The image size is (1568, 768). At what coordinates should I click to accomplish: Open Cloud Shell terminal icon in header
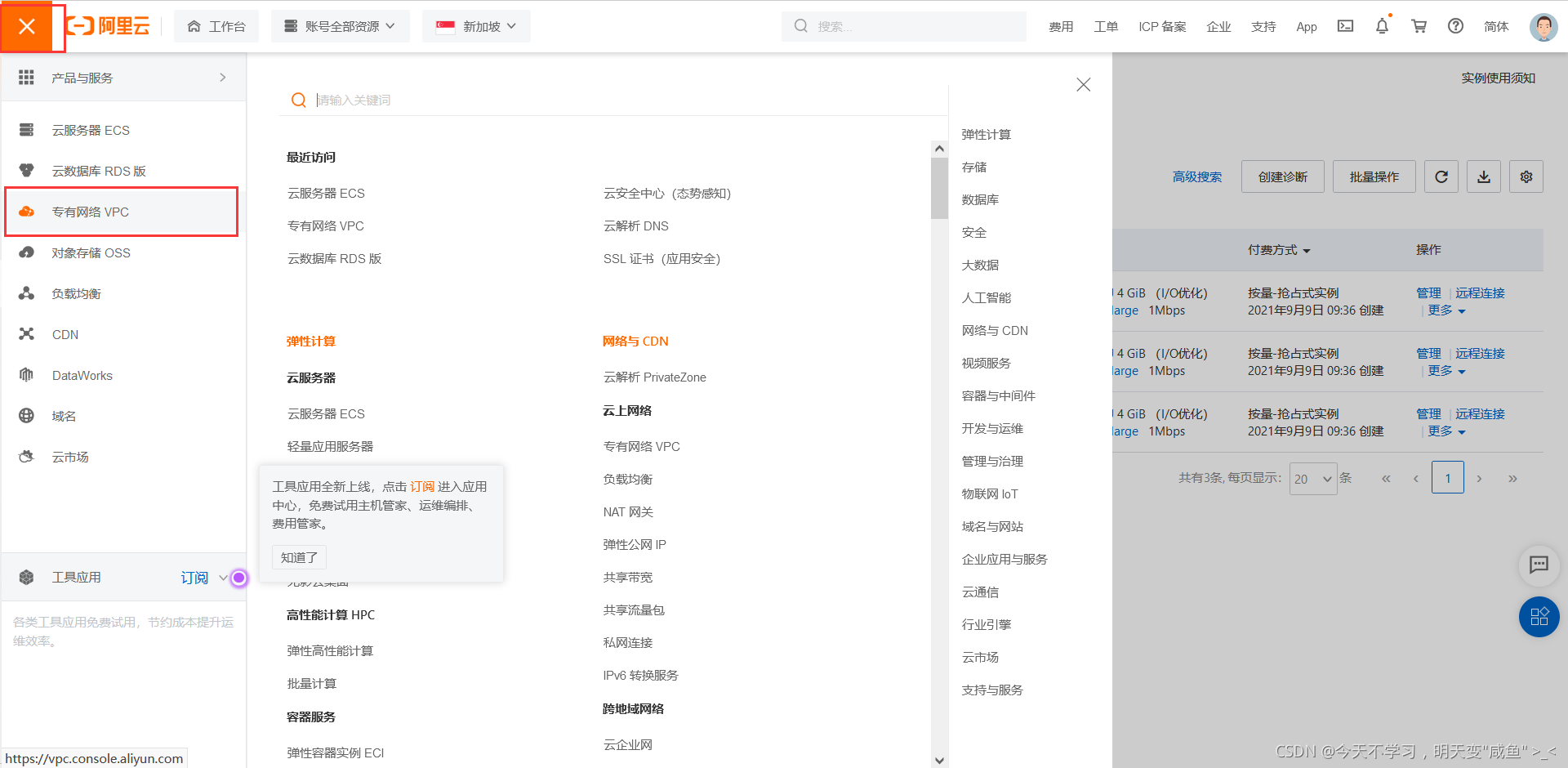point(1345,26)
